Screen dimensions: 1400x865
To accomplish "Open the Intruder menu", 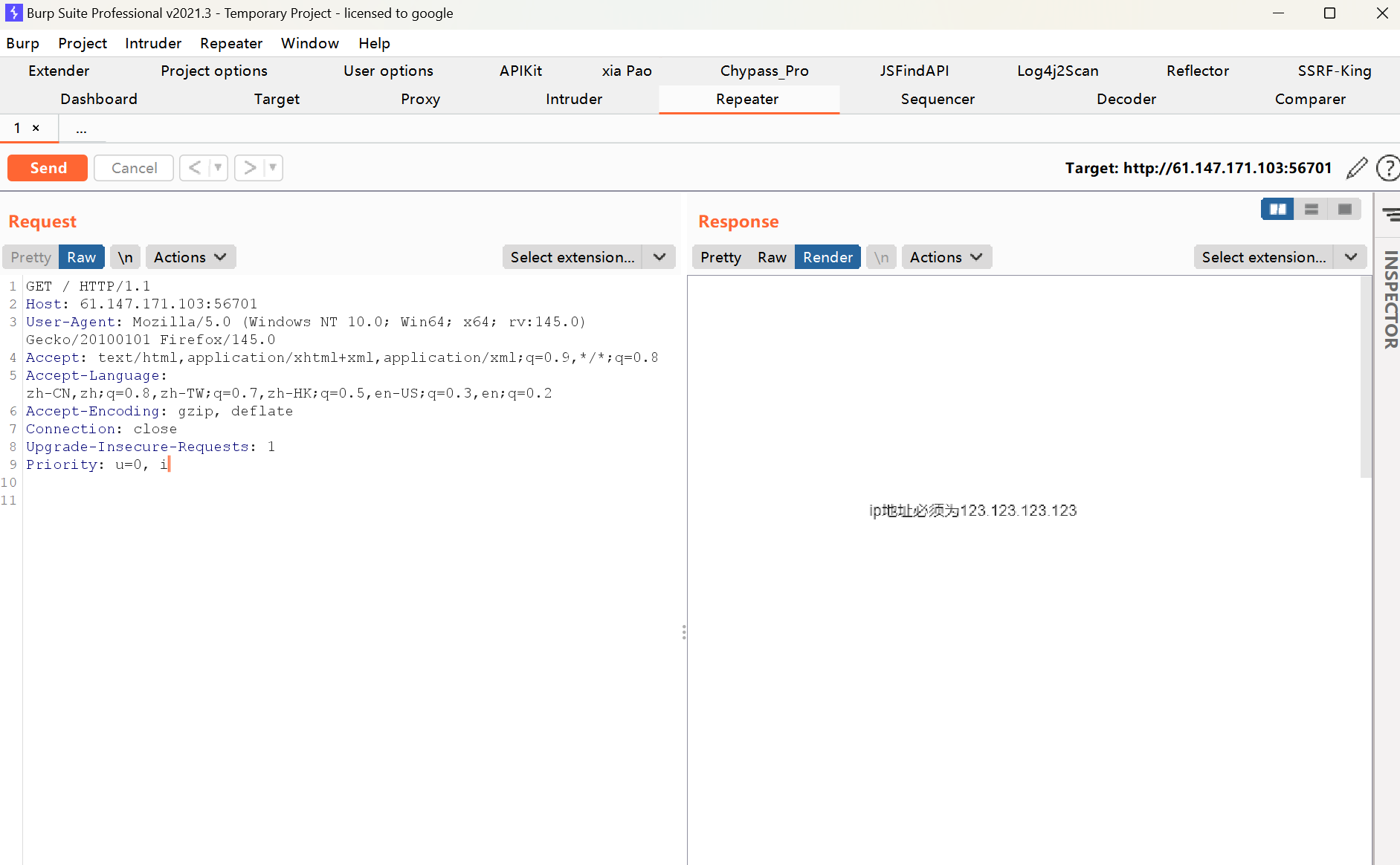I will pos(153,43).
